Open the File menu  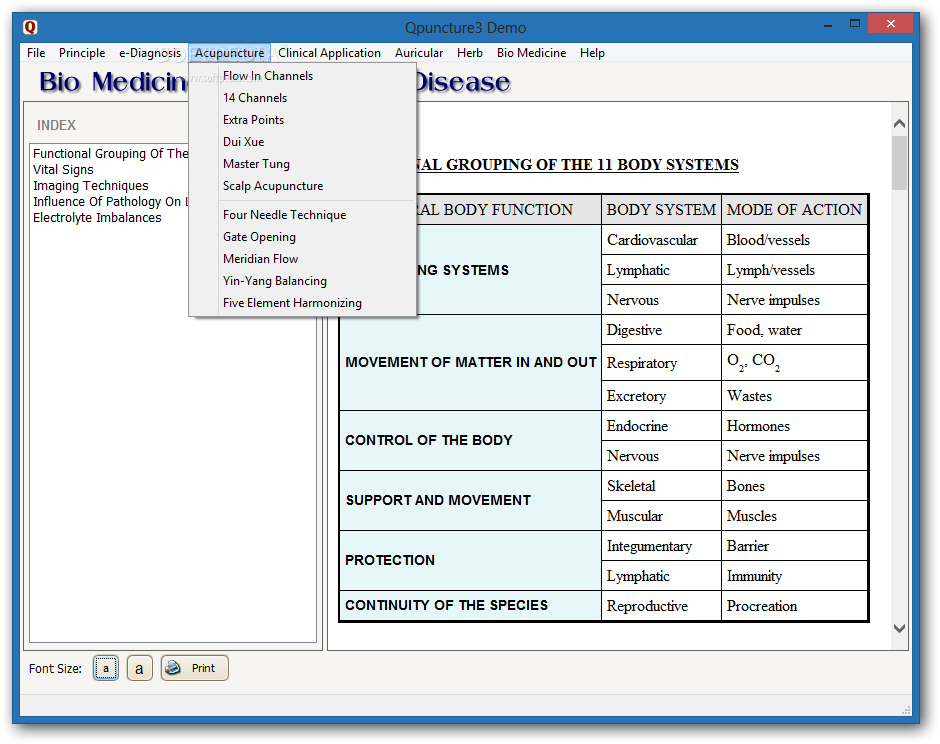point(36,53)
